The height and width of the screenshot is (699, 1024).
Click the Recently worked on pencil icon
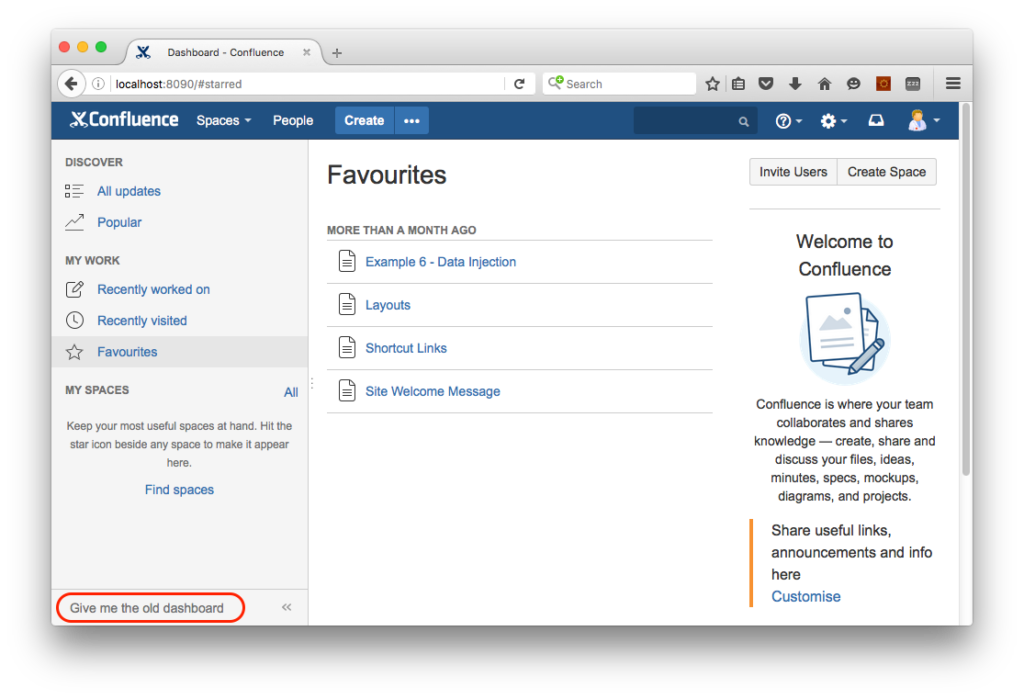click(74, 289)
